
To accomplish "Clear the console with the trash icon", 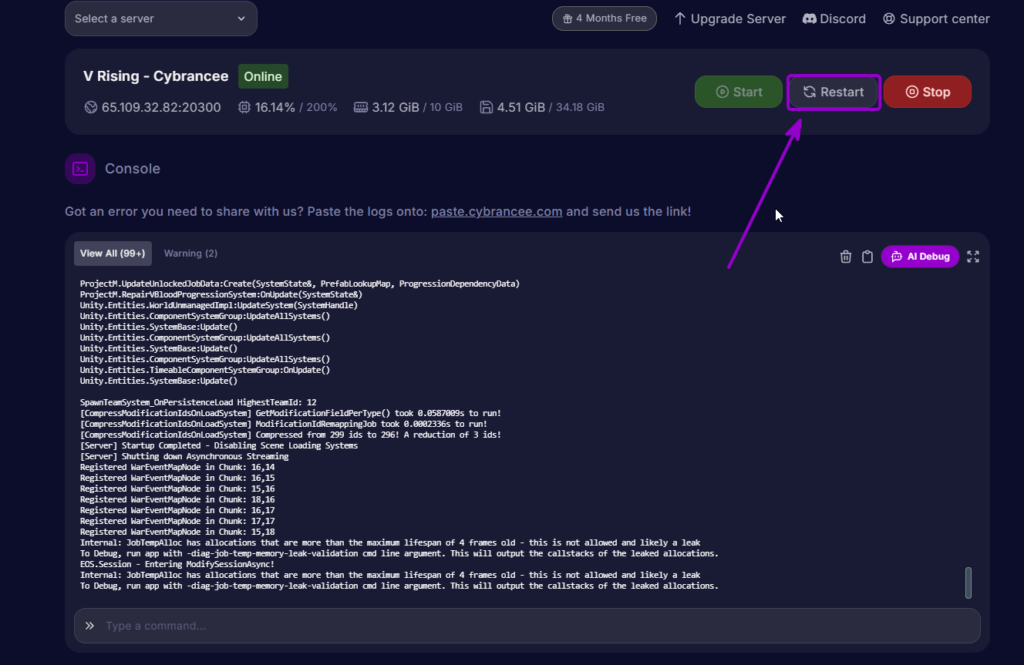I will 845,257.
